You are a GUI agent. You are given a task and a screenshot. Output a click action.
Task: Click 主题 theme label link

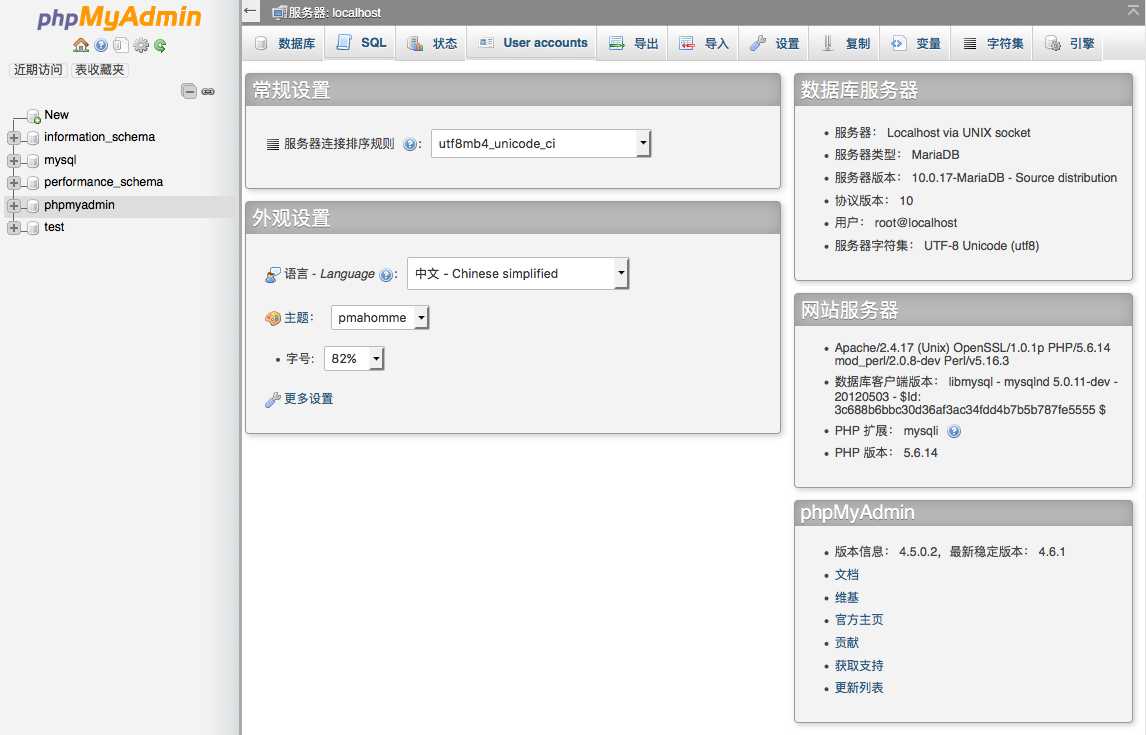296,317
